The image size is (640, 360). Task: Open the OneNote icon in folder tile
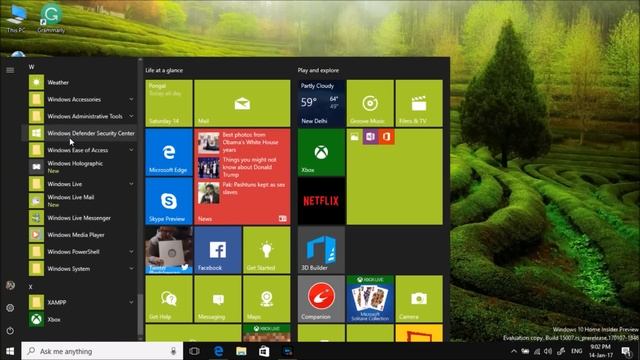(x=370, y=137)
